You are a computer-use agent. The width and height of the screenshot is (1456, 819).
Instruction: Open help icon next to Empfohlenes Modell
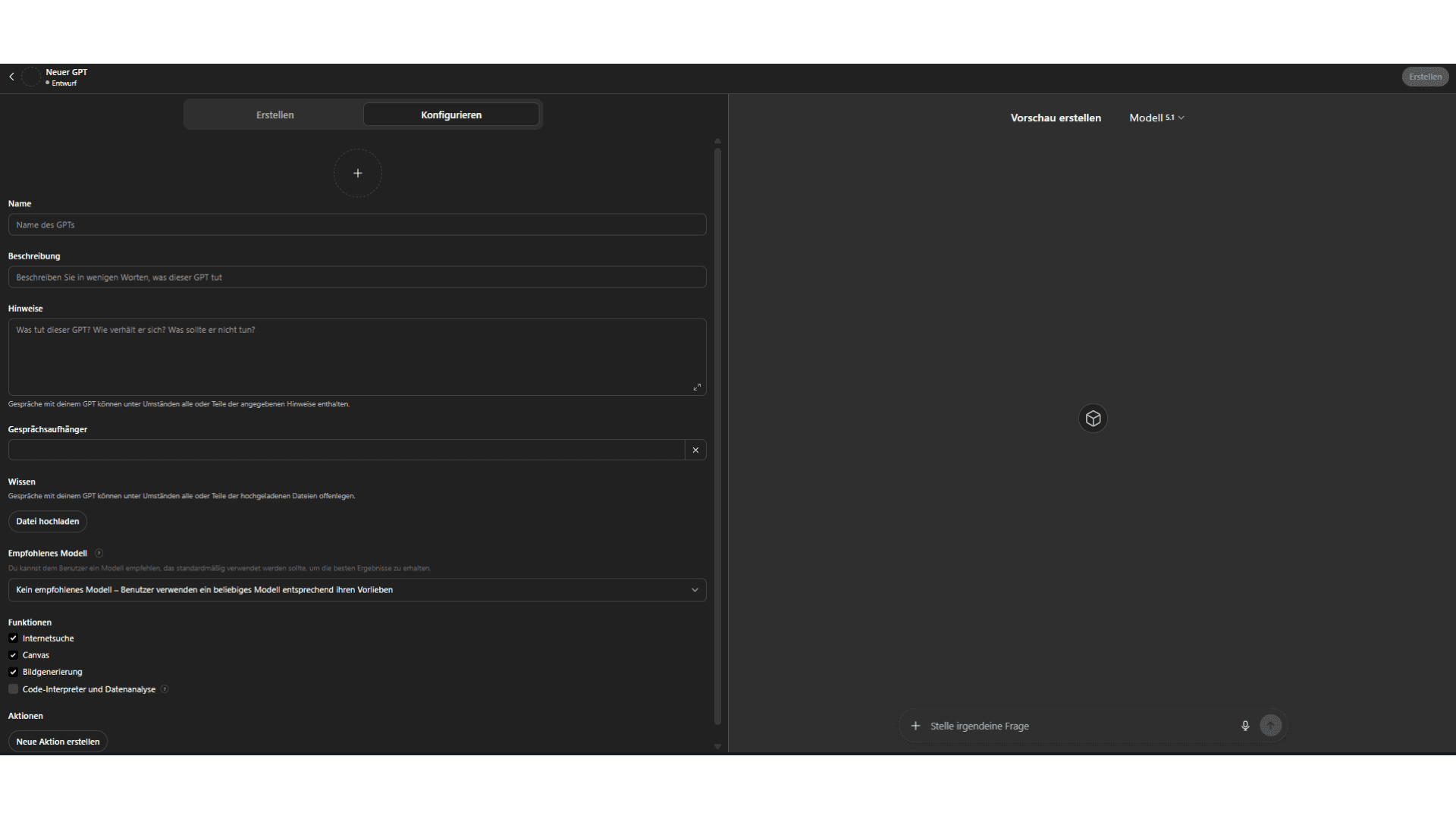99,553
